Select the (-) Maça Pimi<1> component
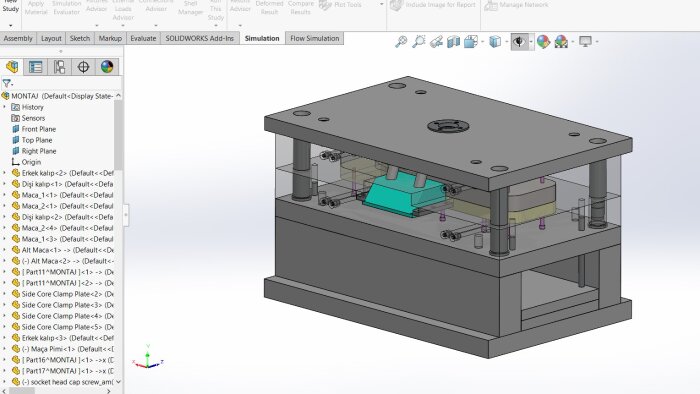 tap(62, 349)
